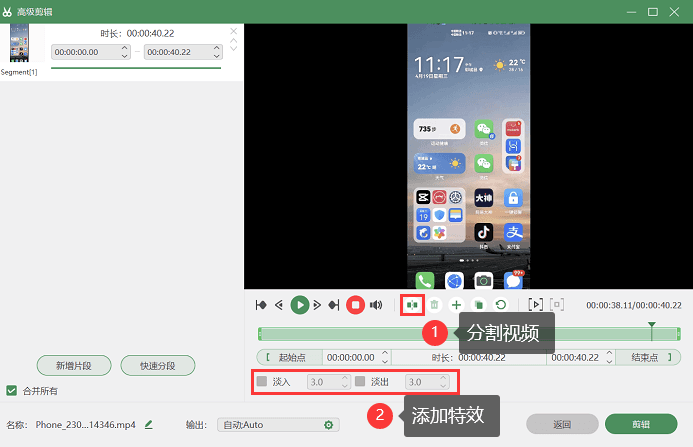The height and width of the screenshot is (447, 693).
Task: Click the 新增片段 button
Action: click(x=74, y=366)
